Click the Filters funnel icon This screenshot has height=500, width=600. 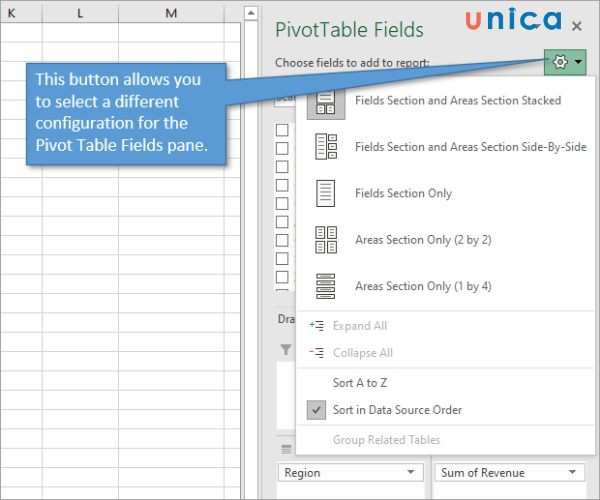[285, 349]
